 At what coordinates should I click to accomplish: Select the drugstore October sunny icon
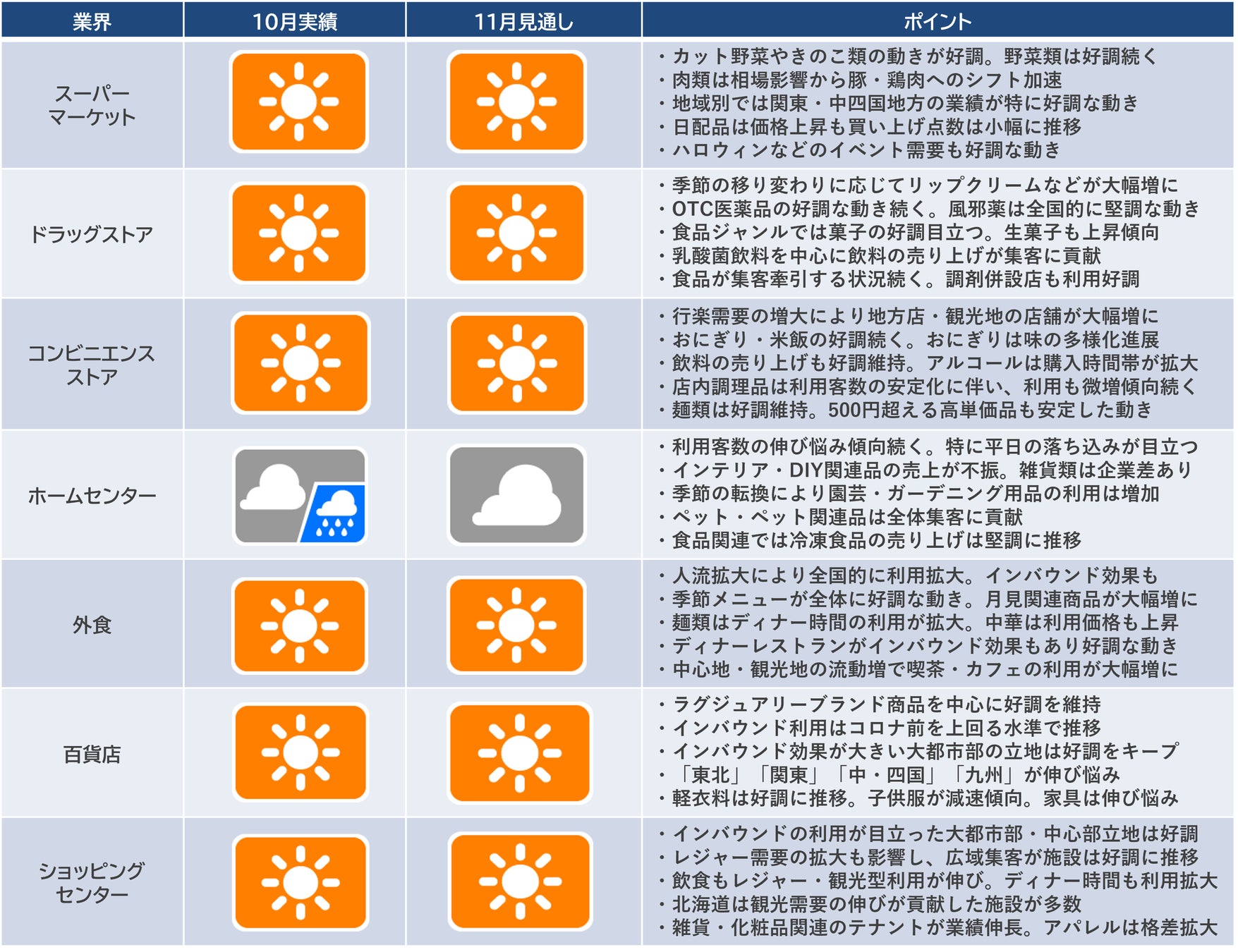(298, 233)
